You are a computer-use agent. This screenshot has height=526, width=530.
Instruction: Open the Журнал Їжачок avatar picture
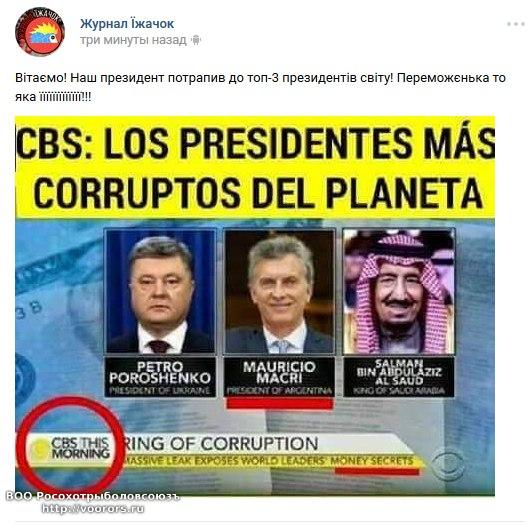[40, 31]
